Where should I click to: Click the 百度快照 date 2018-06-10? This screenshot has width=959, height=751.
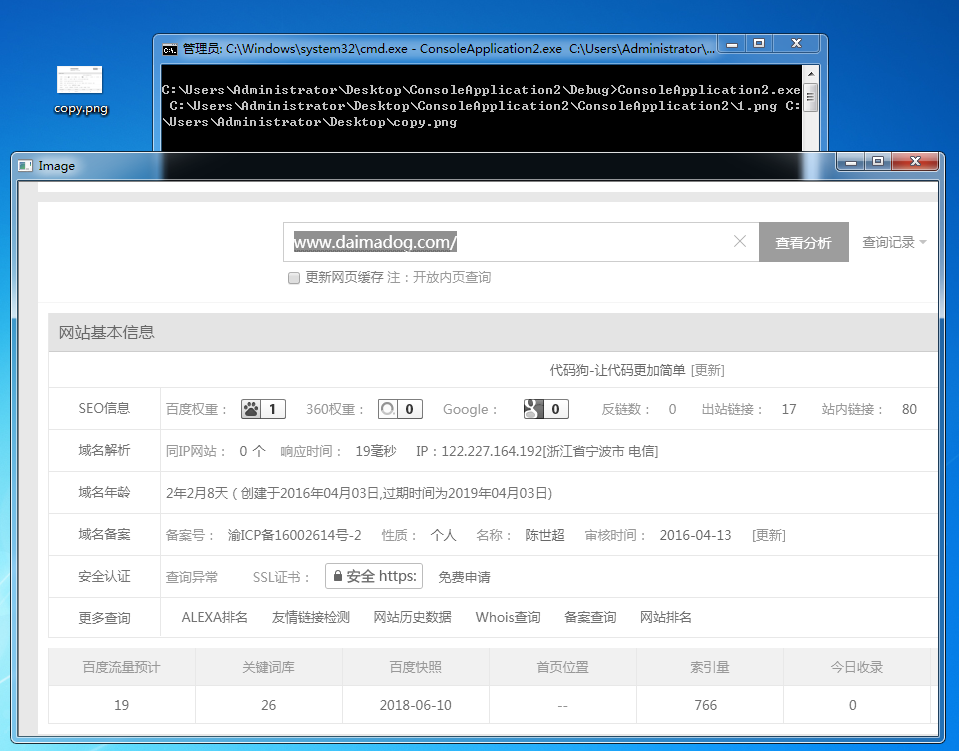pyautogui.click(x=416, y=705)
